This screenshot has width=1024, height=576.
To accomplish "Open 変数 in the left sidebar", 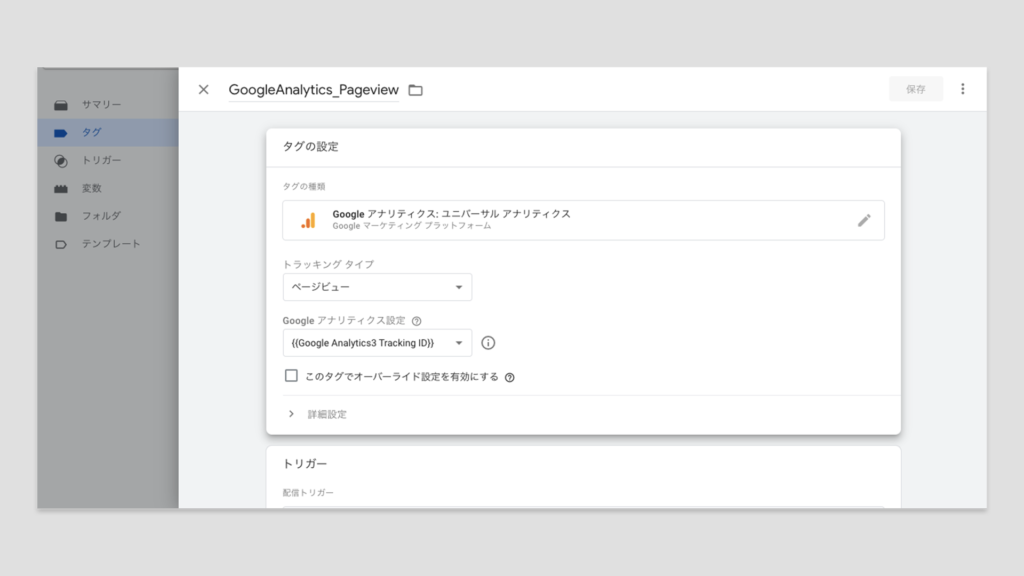I will click(x=91, y=188).
